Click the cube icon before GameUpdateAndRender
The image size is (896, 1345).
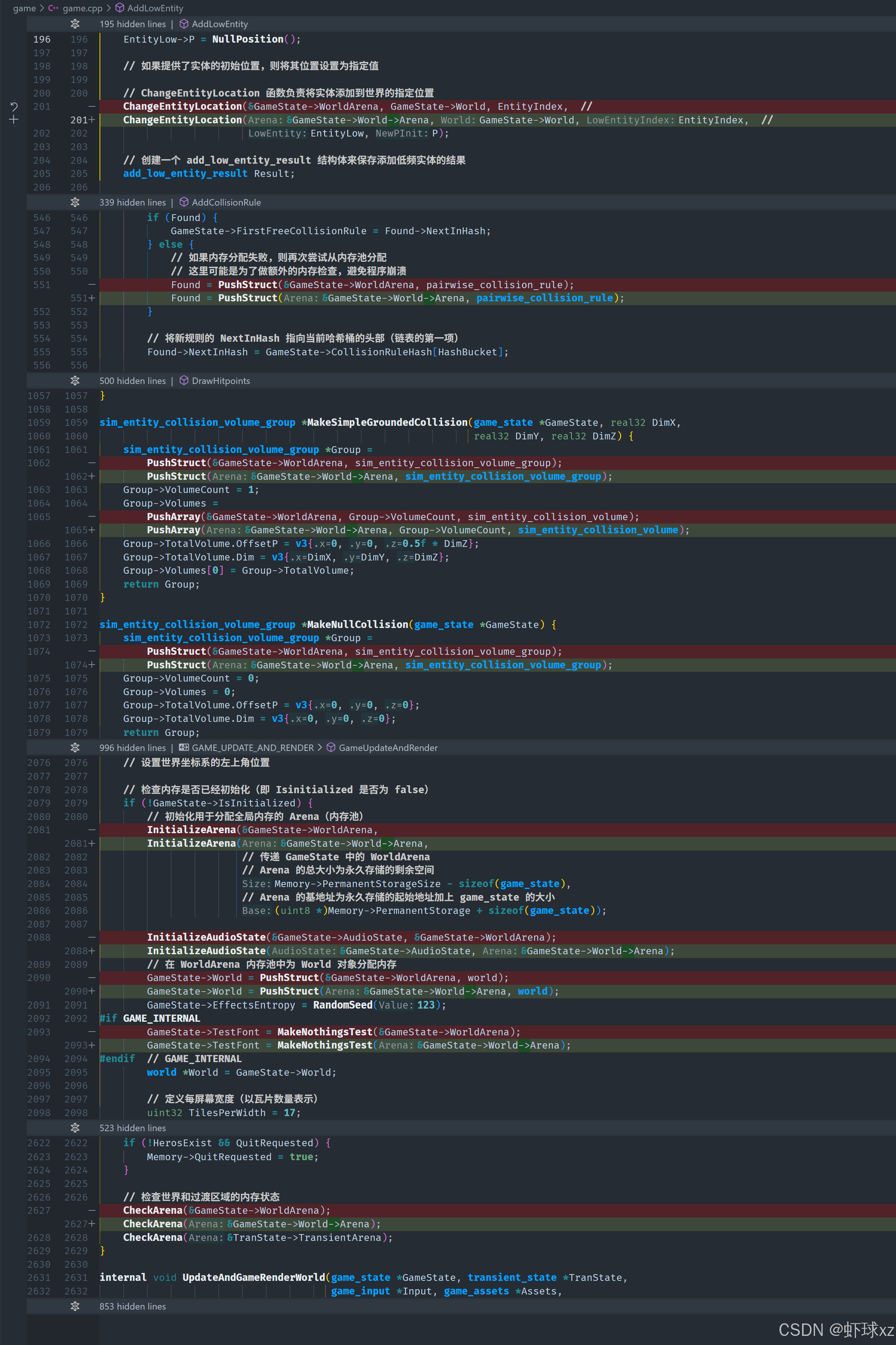331,747
